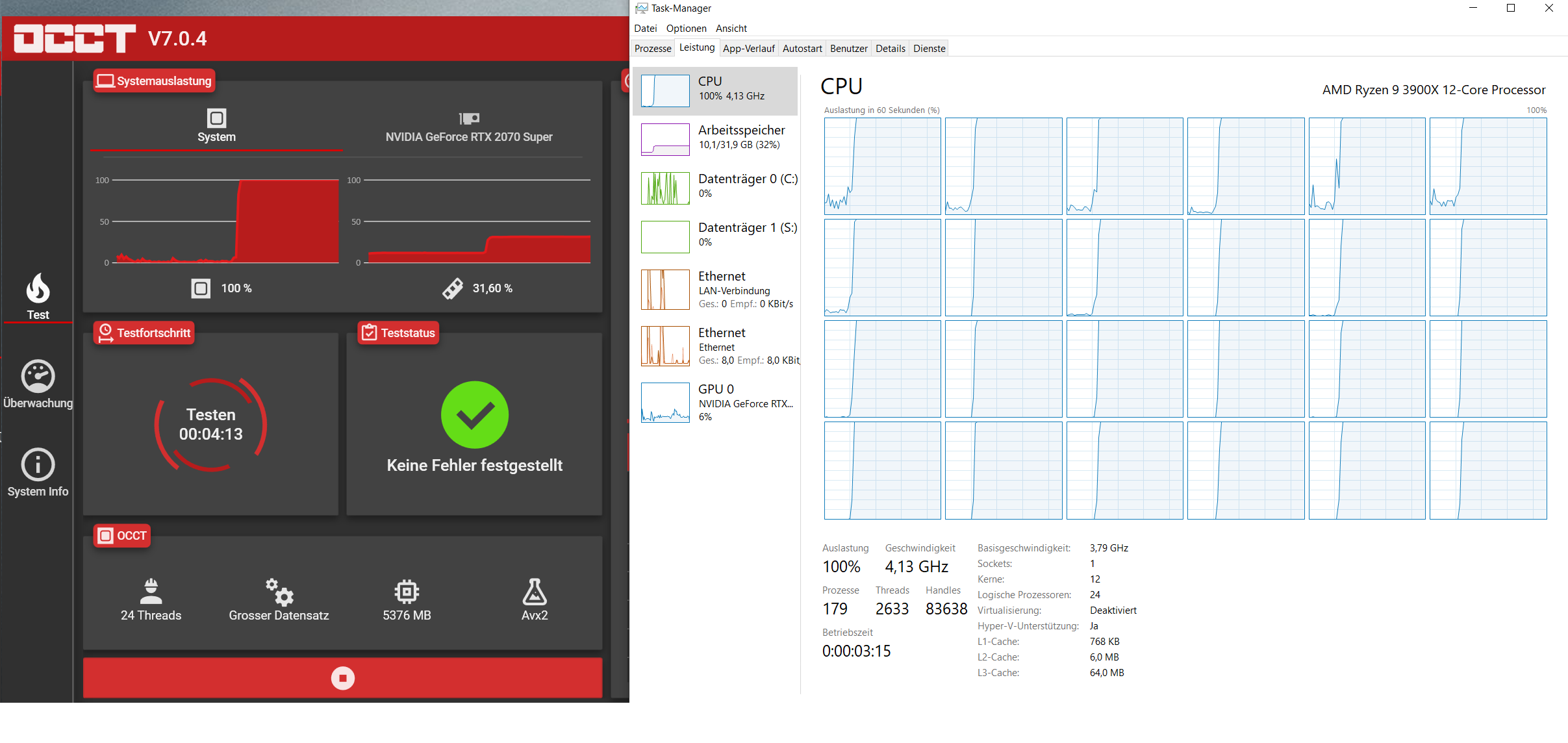Image resolution: width=1568 pixels, height=743 pixels.
Task: Open the Überwachung monitoring gauge icon
Action: point(38,377)
